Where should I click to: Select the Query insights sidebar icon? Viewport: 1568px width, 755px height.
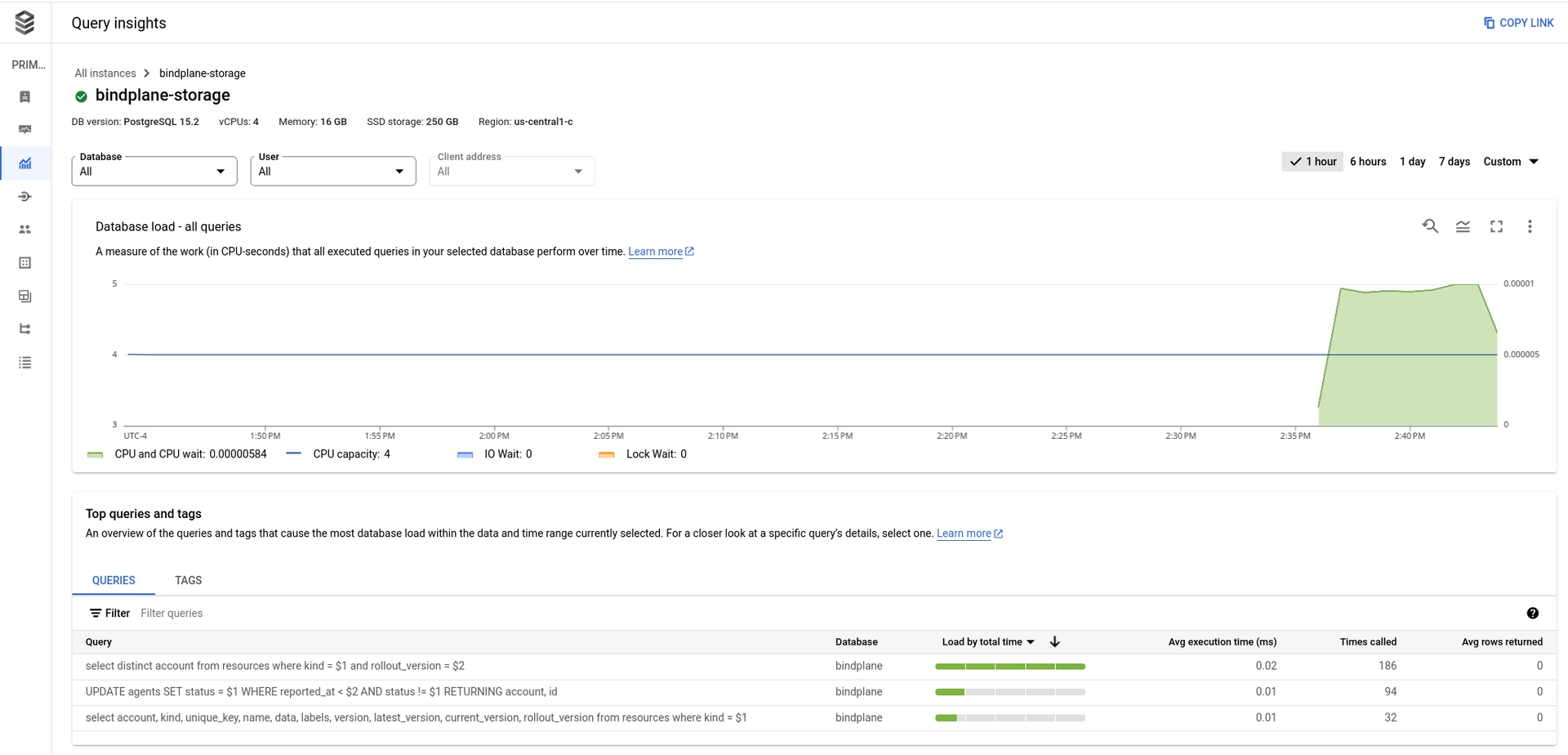click(x=24, y=163)
